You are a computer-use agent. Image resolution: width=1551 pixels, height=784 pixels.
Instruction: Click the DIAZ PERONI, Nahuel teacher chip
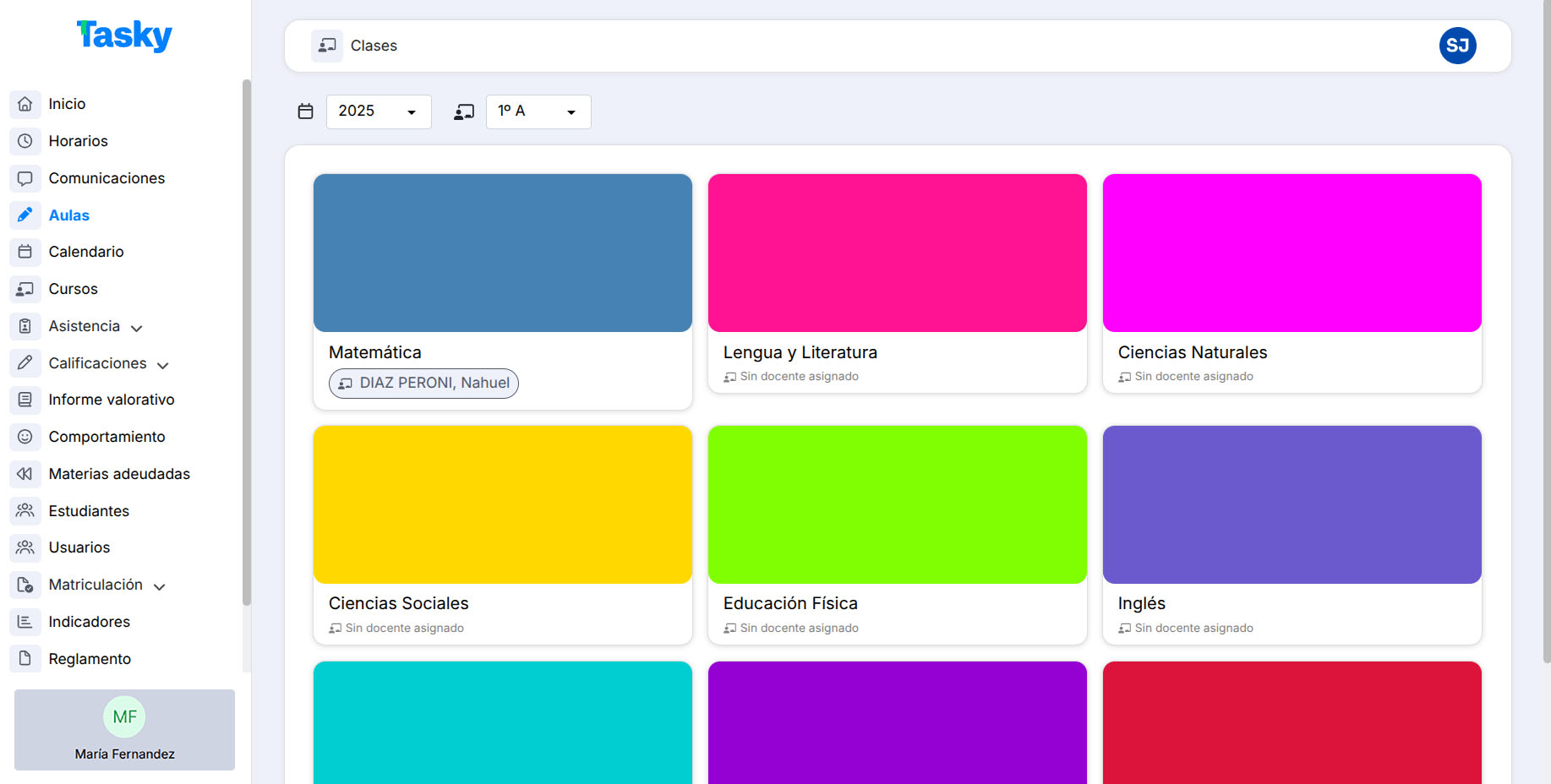coord(423,384)
